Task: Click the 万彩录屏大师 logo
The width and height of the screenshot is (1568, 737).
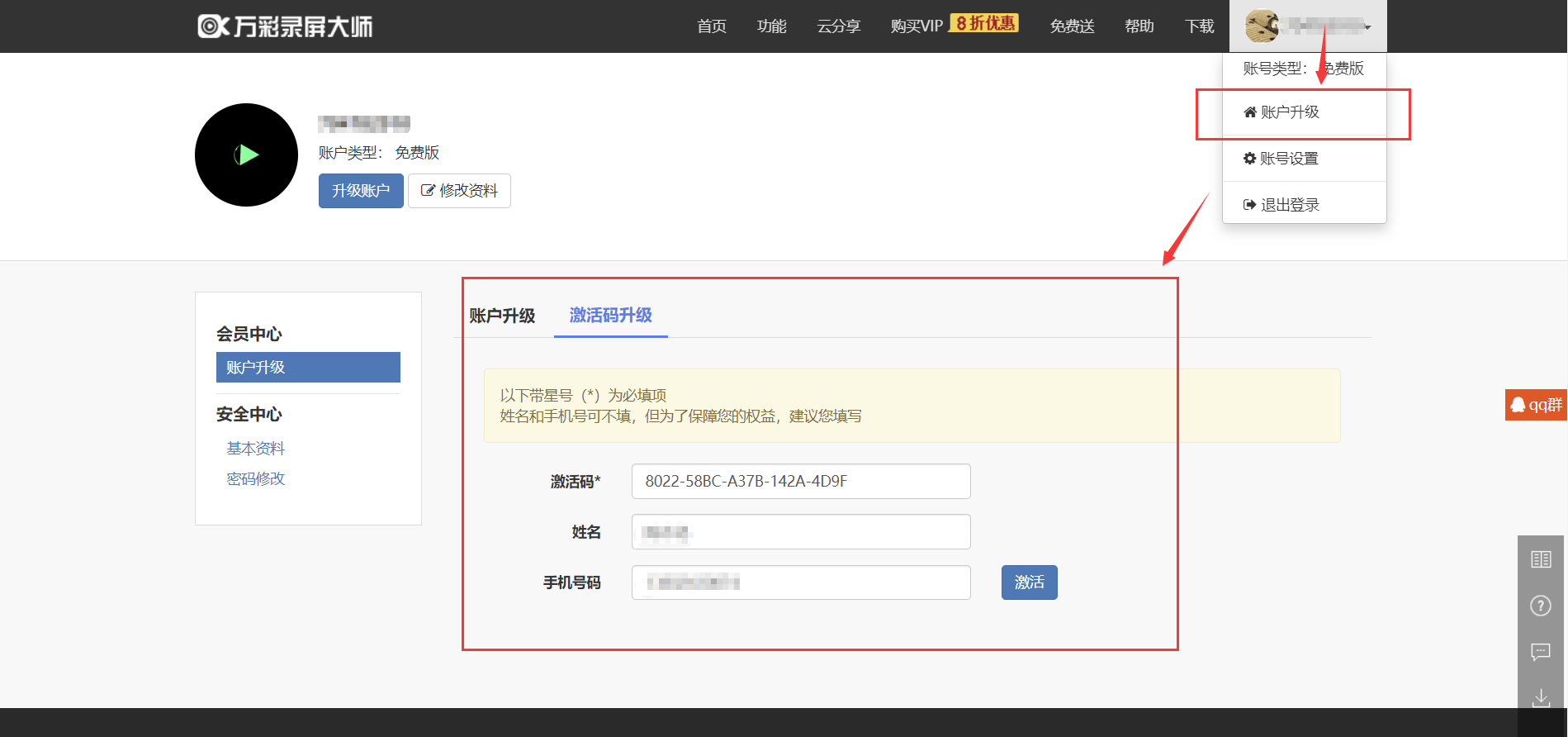Action: [x=285, y=26]
